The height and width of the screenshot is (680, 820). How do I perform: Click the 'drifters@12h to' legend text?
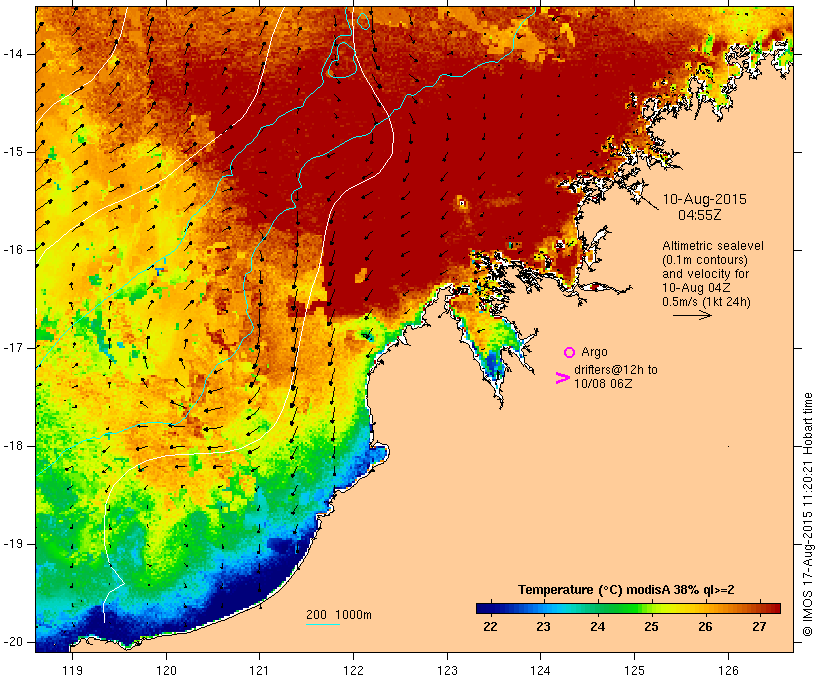click(616, 370)
